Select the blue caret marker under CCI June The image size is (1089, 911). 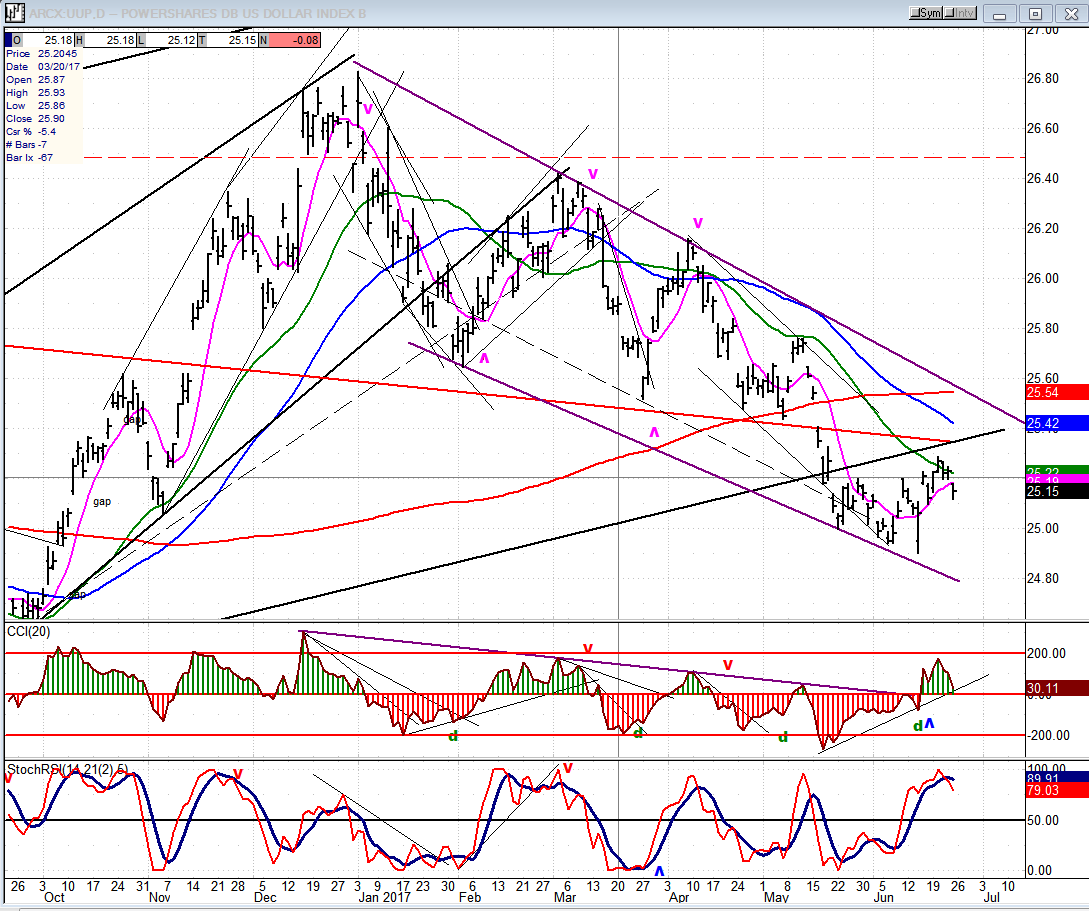(x=930, y=724)
